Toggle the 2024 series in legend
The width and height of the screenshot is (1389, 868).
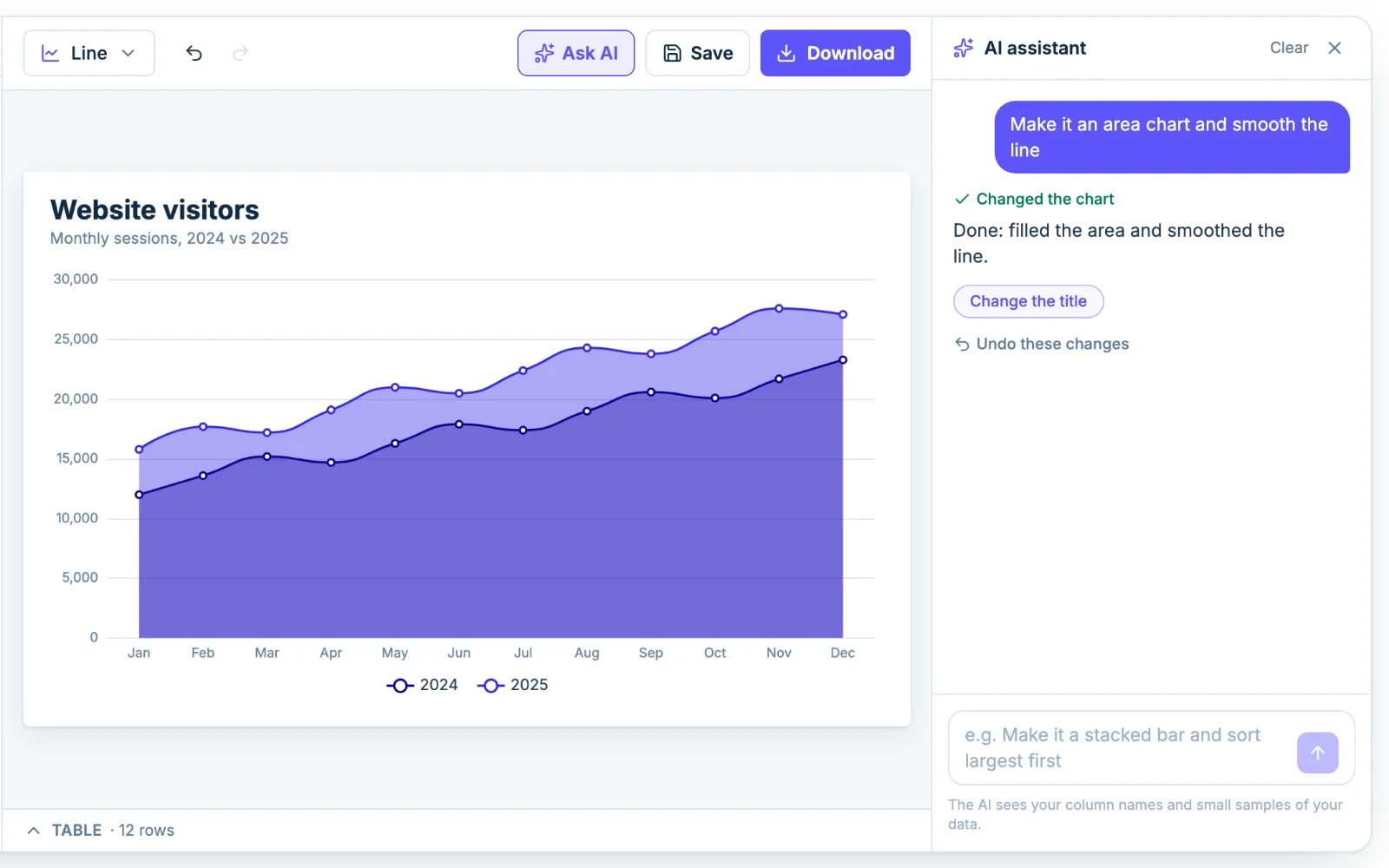coord(422,685)
